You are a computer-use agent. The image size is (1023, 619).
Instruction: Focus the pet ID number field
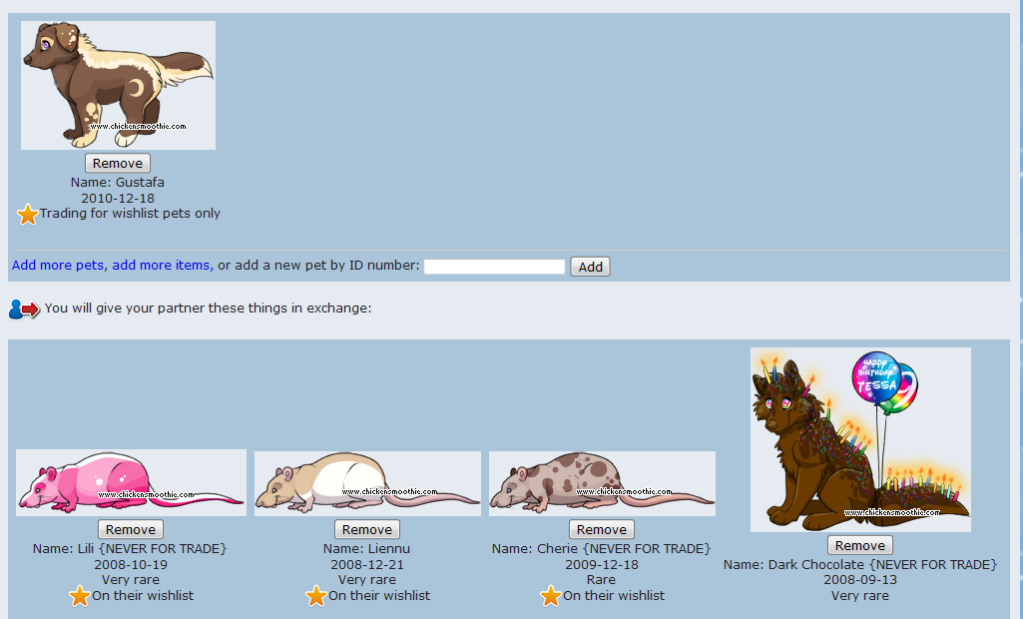(x=494, y=266)
